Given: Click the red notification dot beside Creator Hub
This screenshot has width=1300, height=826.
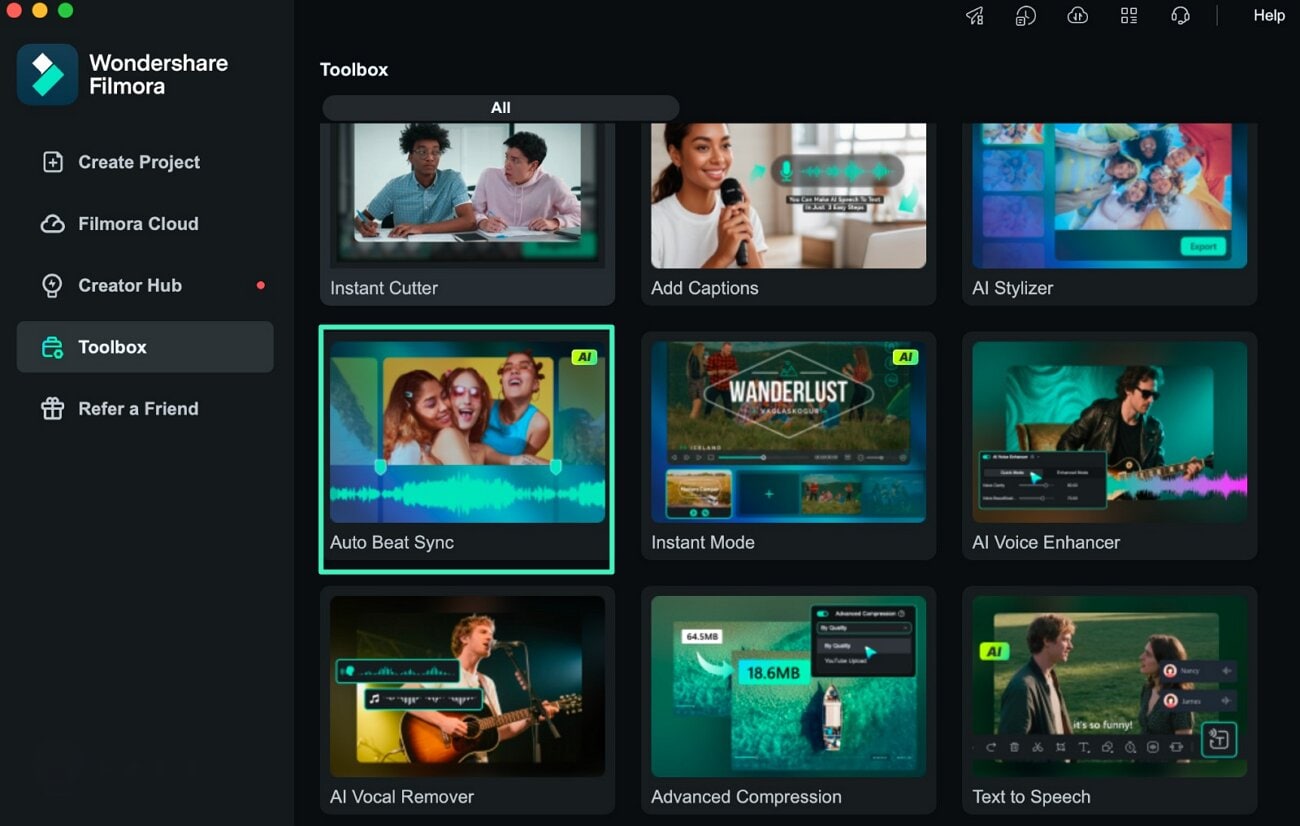Looking at the screenshot, I should [x=260, y=285].
